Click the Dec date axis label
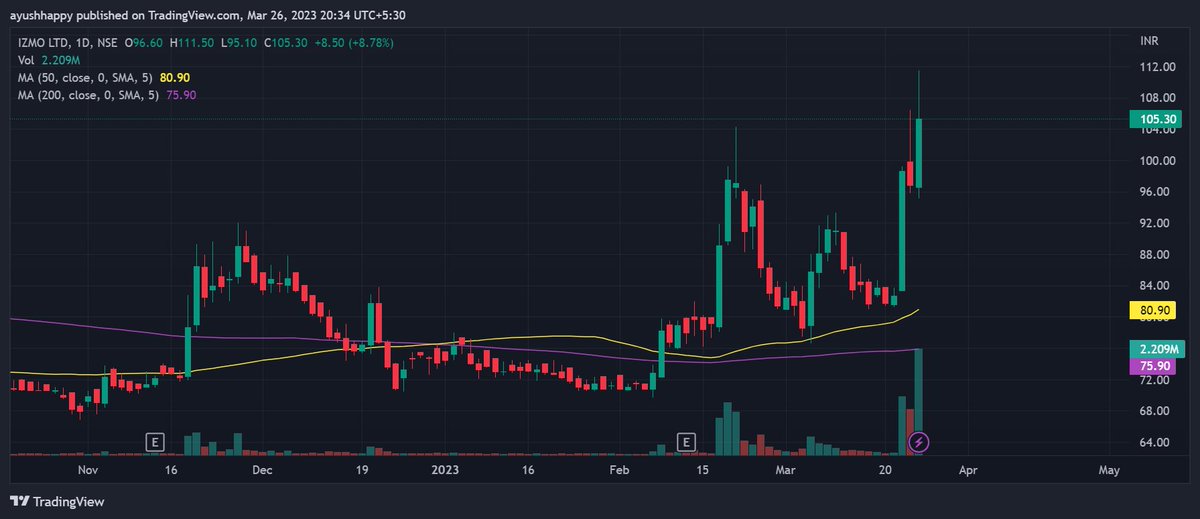Screen dimensions: 1200x519 pos(261,469)
